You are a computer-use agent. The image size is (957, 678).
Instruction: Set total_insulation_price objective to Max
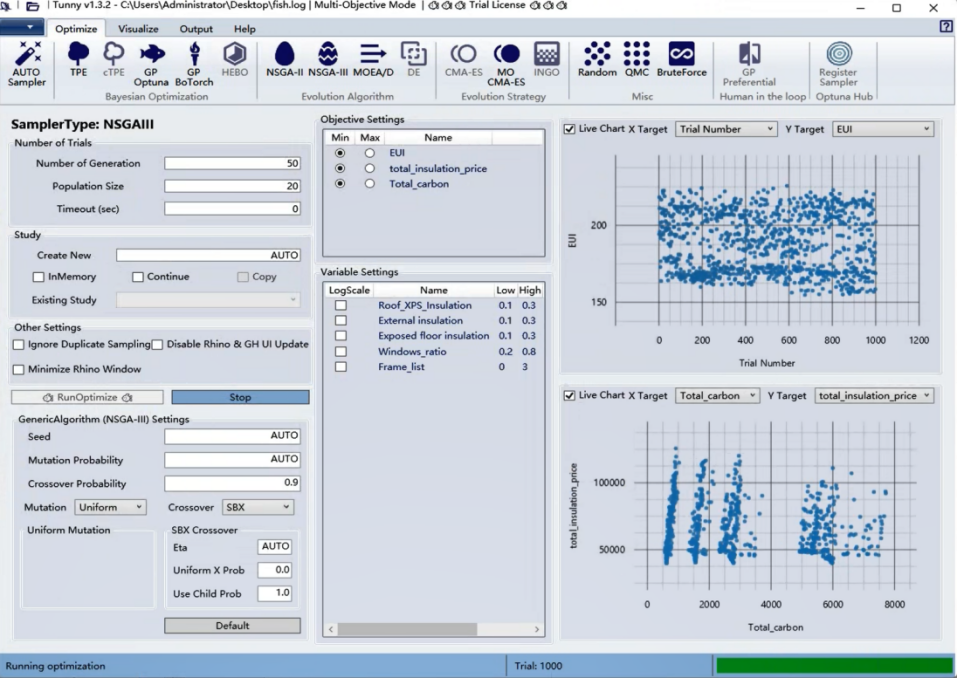(369, 168)
